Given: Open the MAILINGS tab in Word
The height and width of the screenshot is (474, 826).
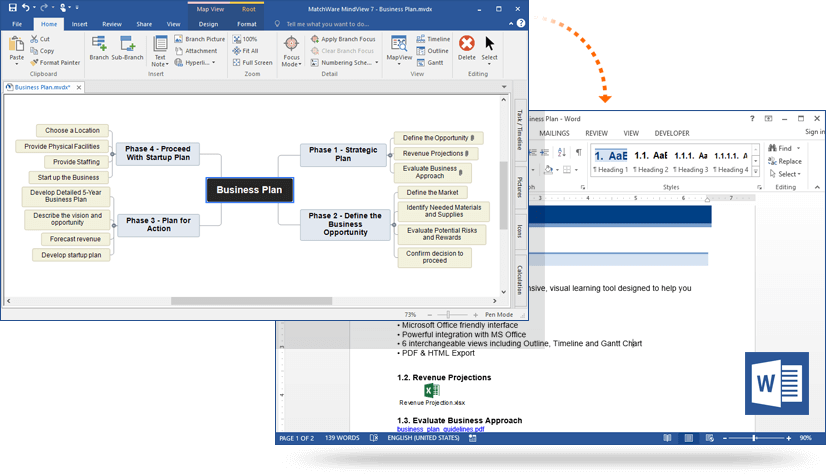Looking at the screenshot, I should click(x=554, y=133).
